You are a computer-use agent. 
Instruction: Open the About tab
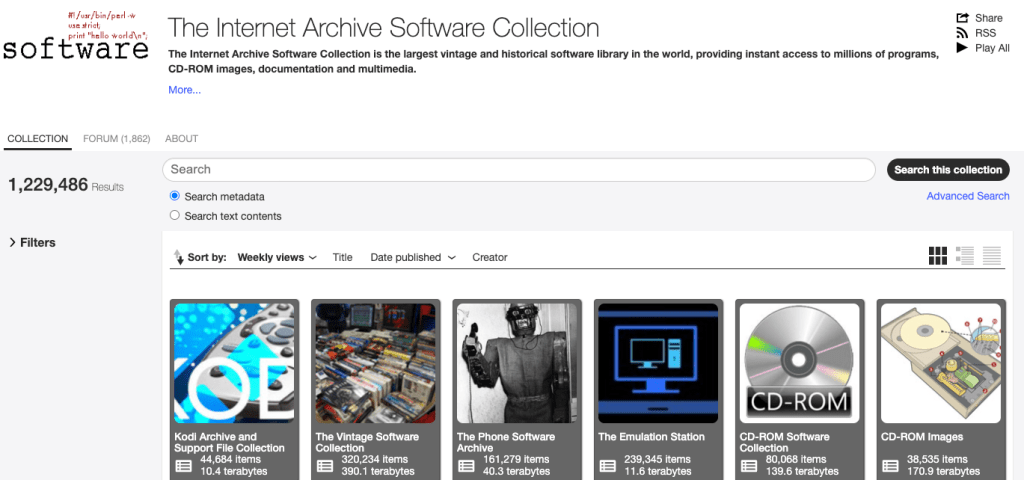pos(181,139)
